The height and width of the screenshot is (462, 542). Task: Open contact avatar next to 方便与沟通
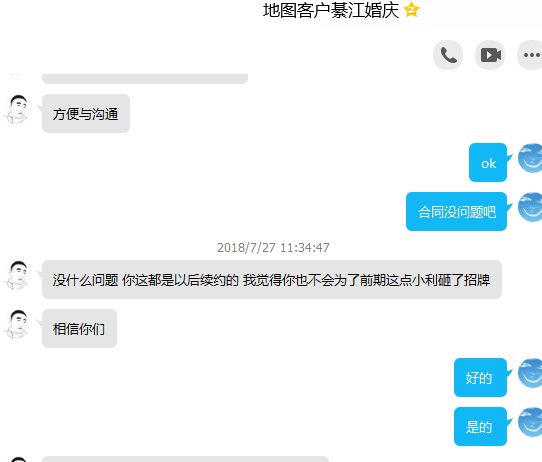pos(17,109)
